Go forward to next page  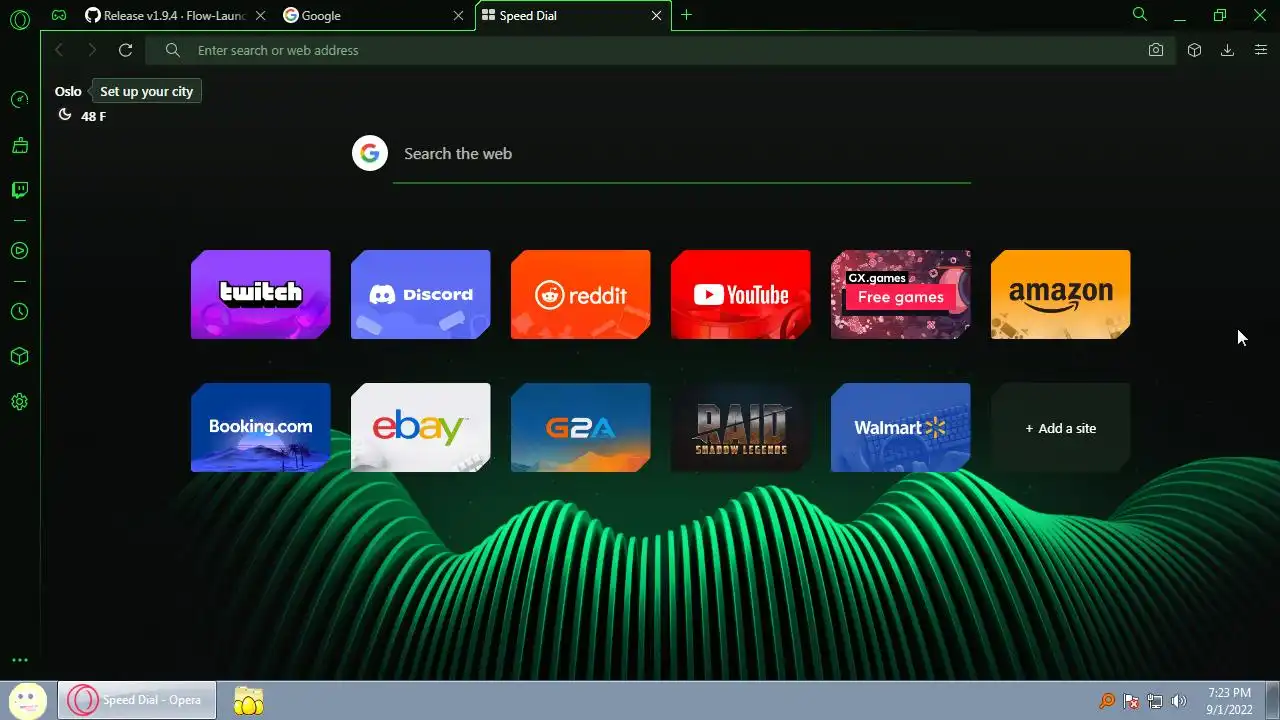92,50
